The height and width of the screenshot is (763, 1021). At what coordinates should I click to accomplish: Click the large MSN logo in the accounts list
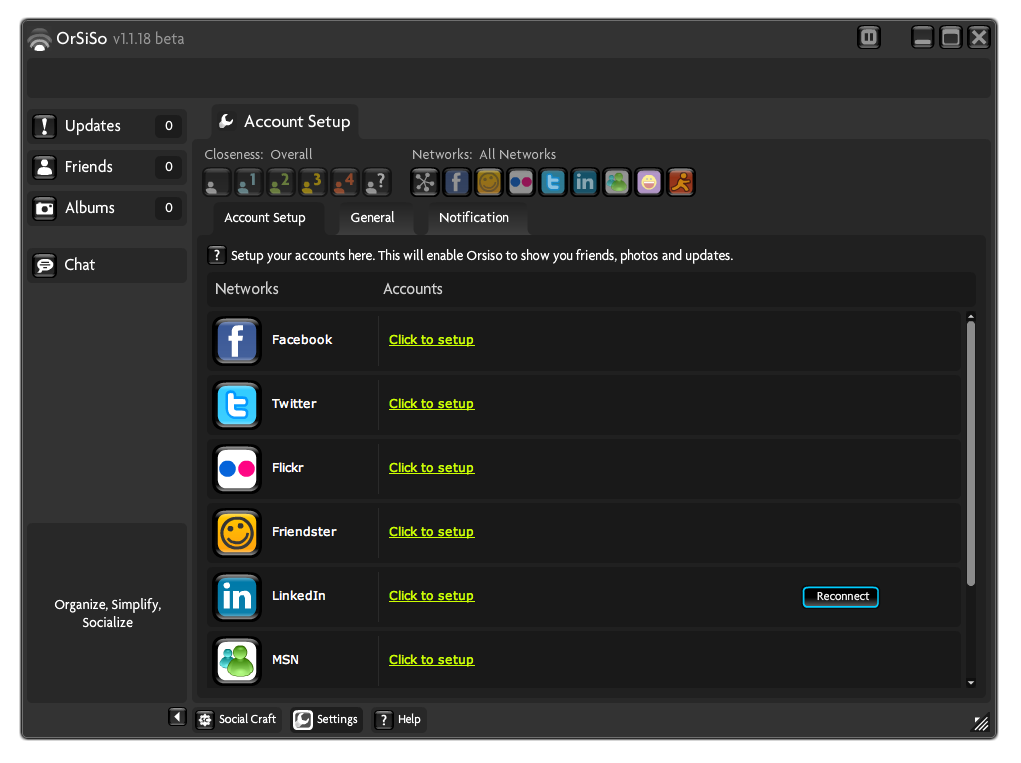click(237, 660)
